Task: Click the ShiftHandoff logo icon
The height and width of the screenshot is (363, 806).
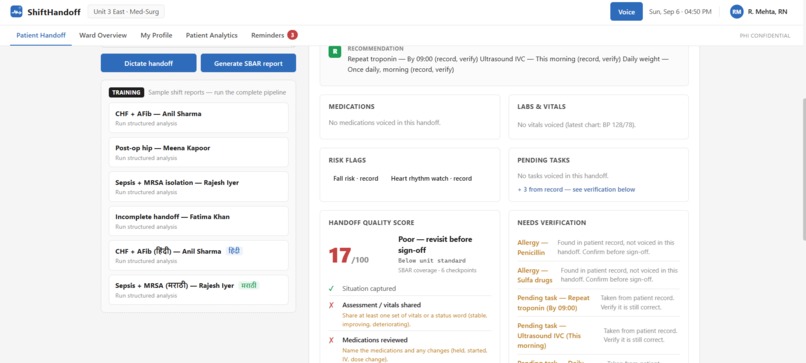Action: [16, 11]
